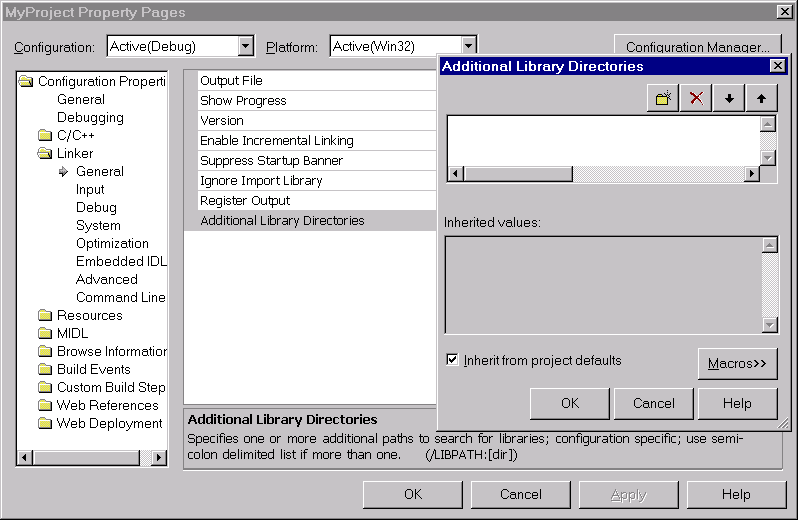
Task: Select the C/C++ folder icon in tree
Action: (45, 136)
